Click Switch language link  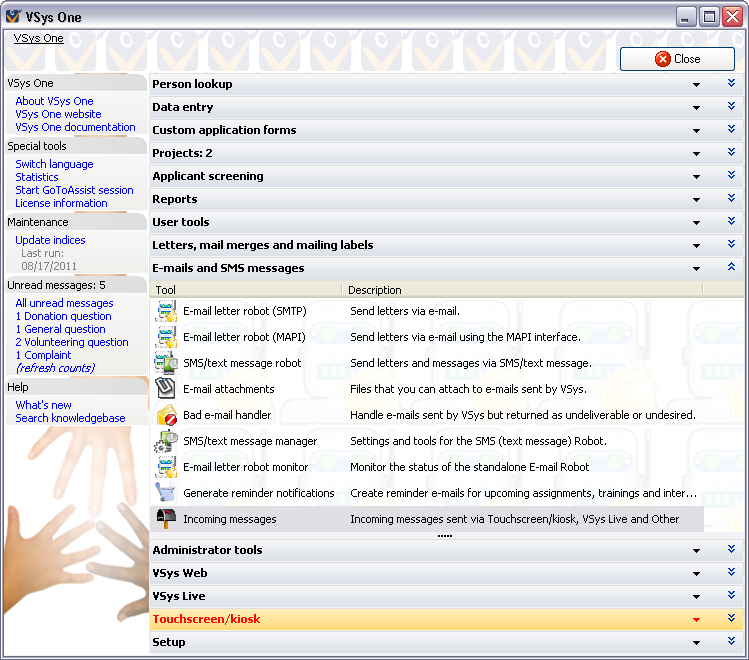click(x=54, y=164)
